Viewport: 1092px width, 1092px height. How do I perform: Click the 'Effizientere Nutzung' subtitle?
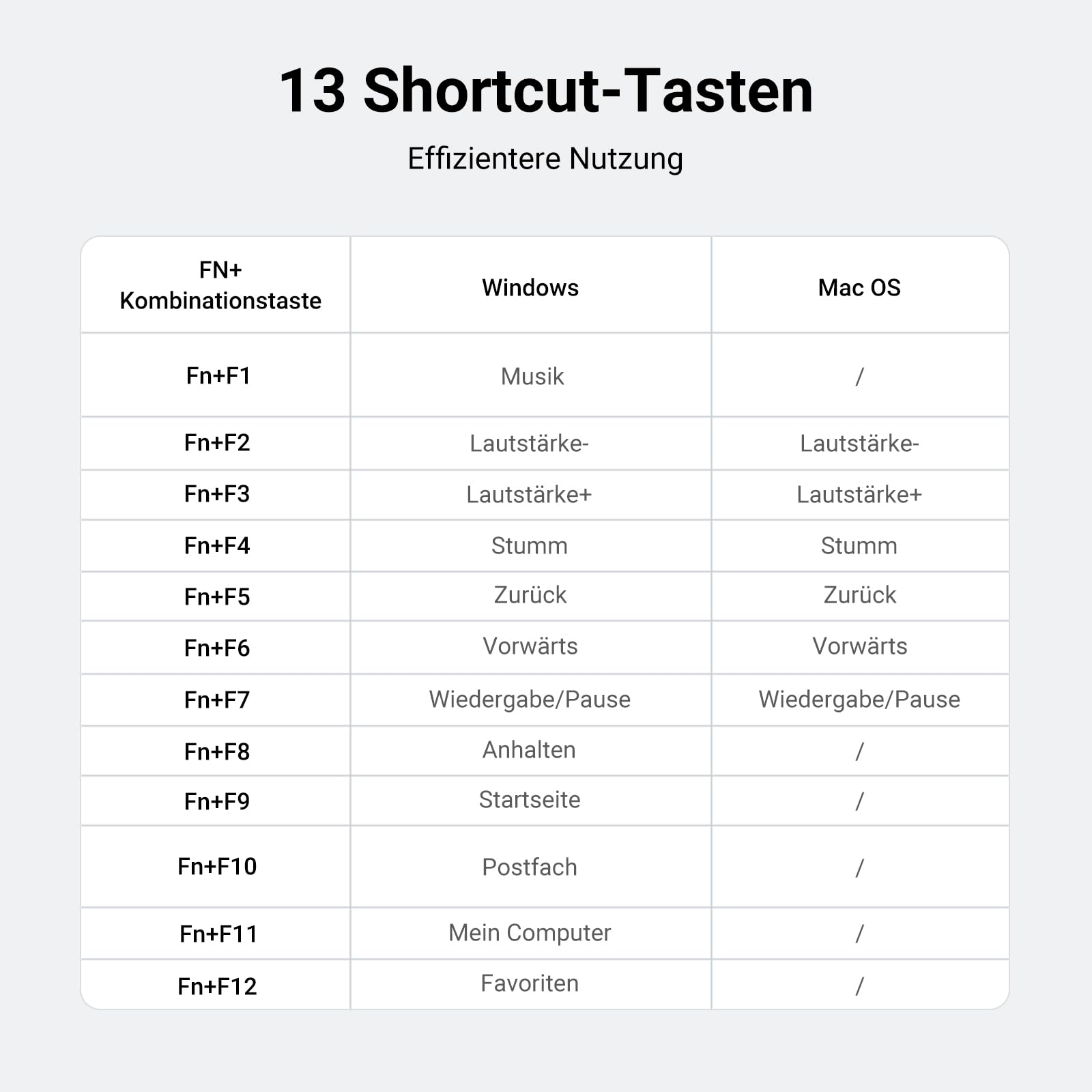[545, 159]
